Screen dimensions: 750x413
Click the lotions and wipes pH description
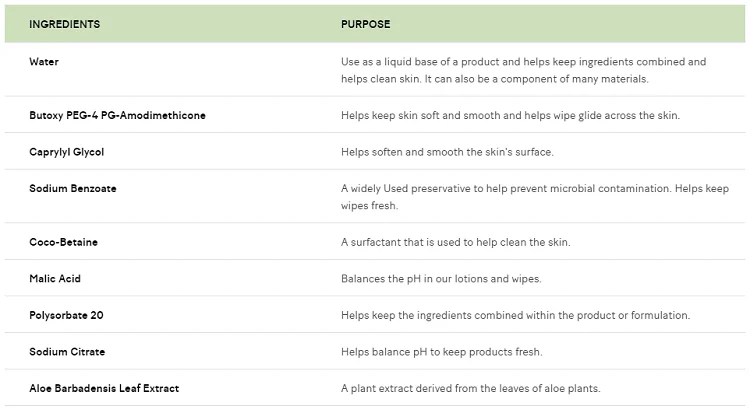[x=441, y=279]
